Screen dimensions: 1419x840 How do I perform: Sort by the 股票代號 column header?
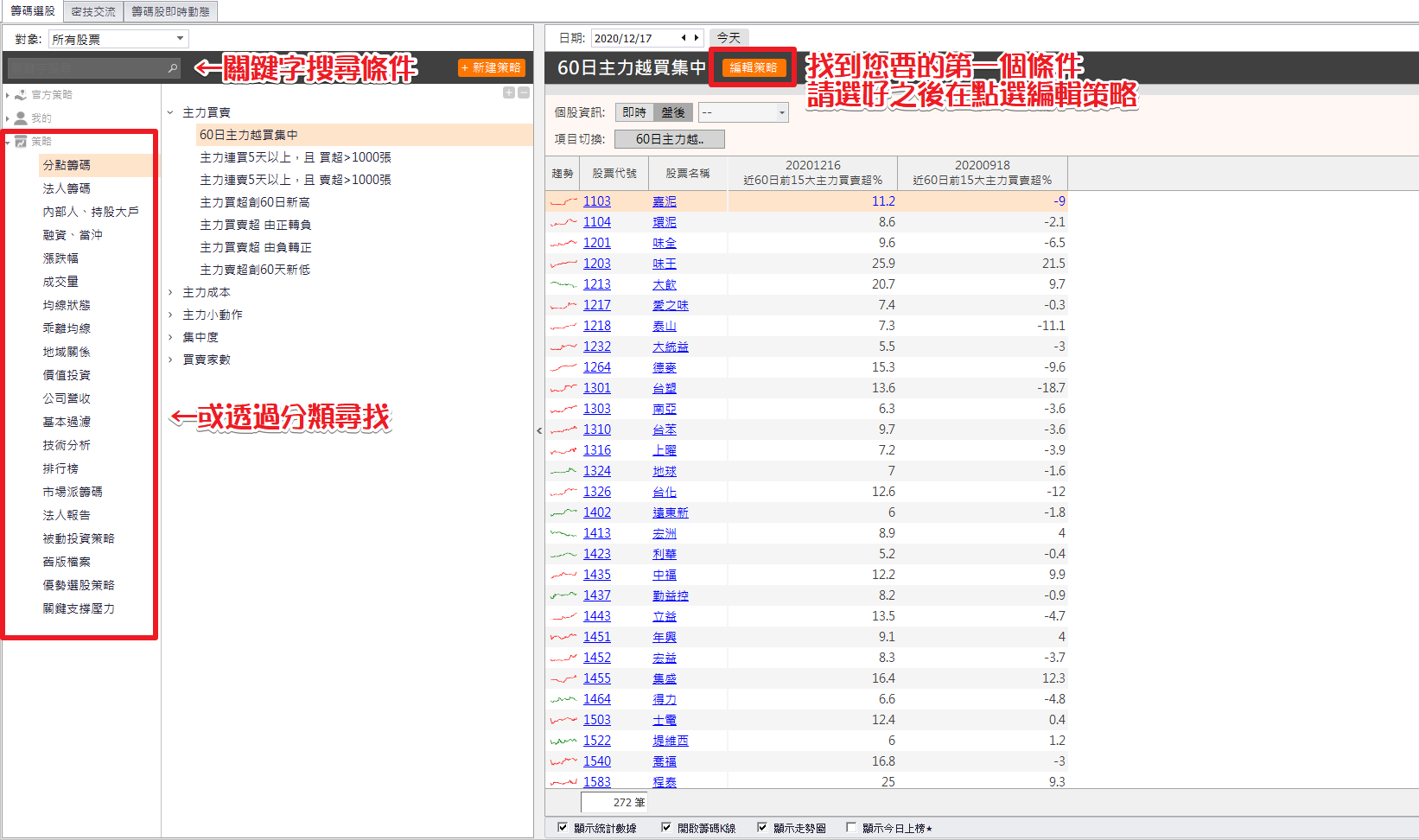(614, 173)
